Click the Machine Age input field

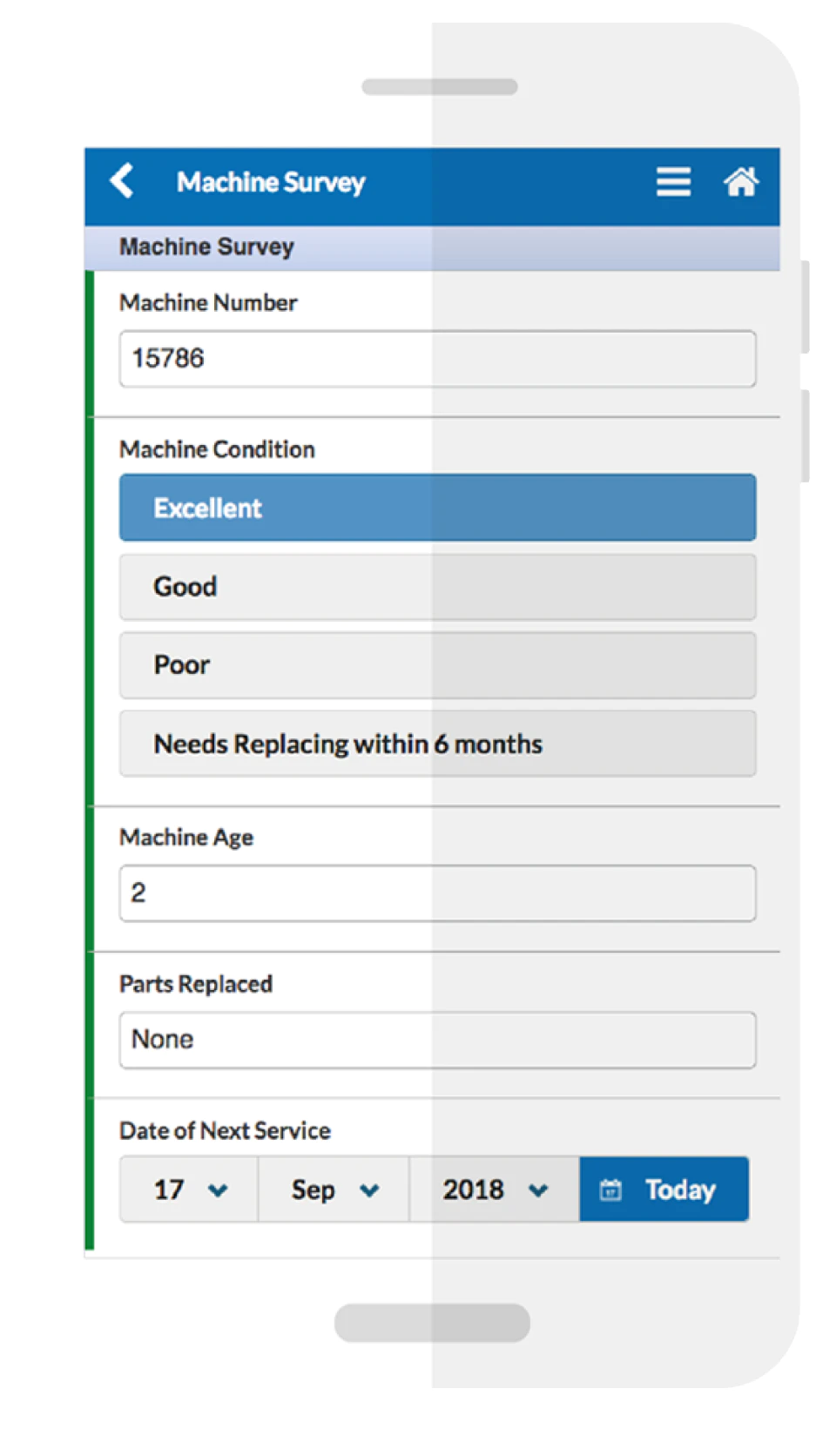[x=437, y=893]
